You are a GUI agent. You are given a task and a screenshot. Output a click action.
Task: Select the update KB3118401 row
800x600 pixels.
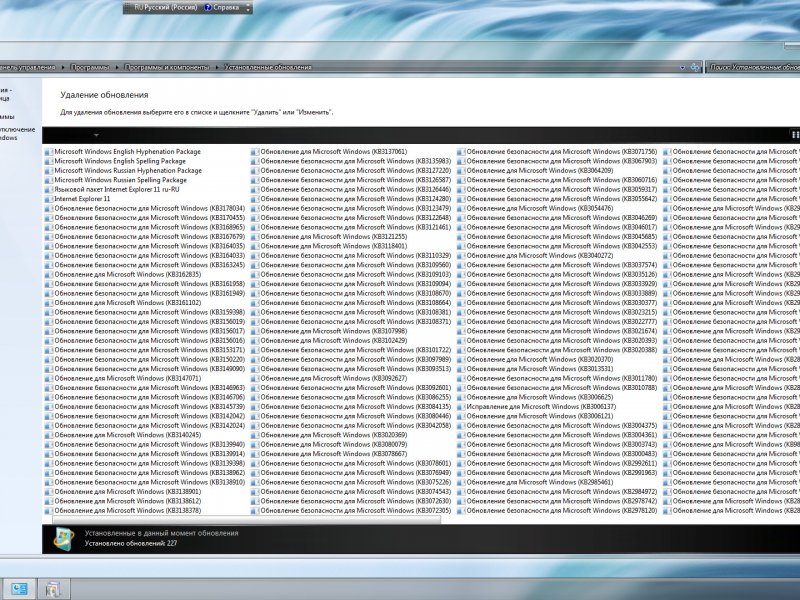point(329,246)
